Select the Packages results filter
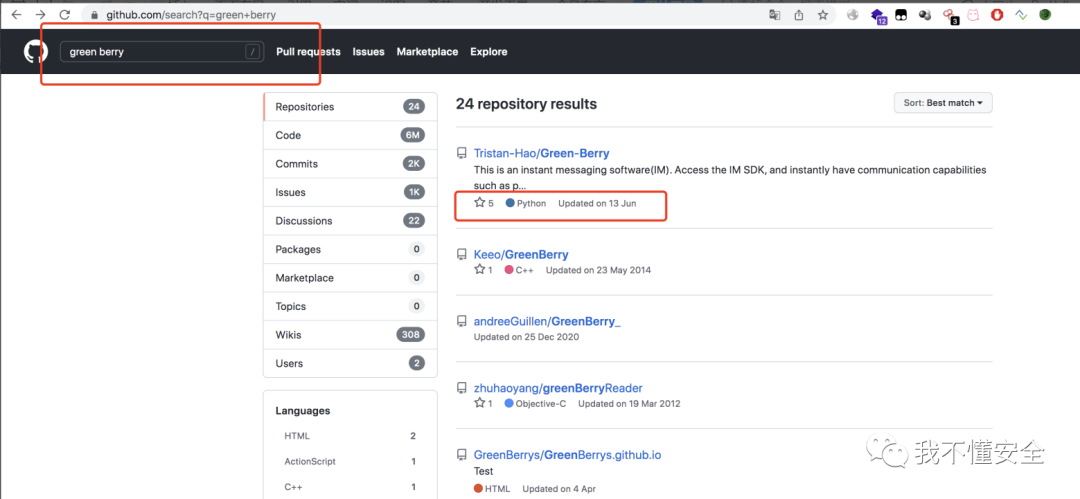Screen dimensions: 1080x499 click(350, 250)
